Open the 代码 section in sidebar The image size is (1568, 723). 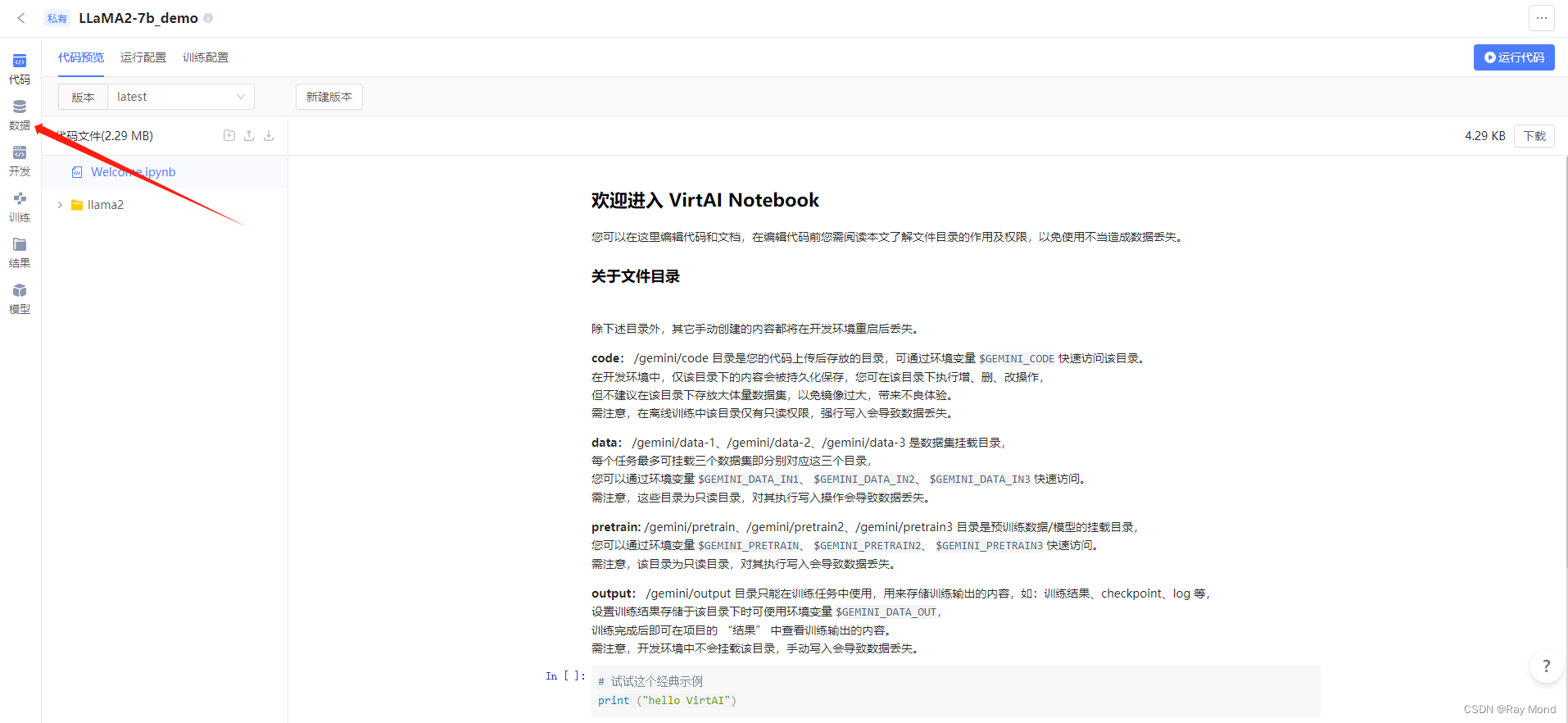(x=20, y=69)
